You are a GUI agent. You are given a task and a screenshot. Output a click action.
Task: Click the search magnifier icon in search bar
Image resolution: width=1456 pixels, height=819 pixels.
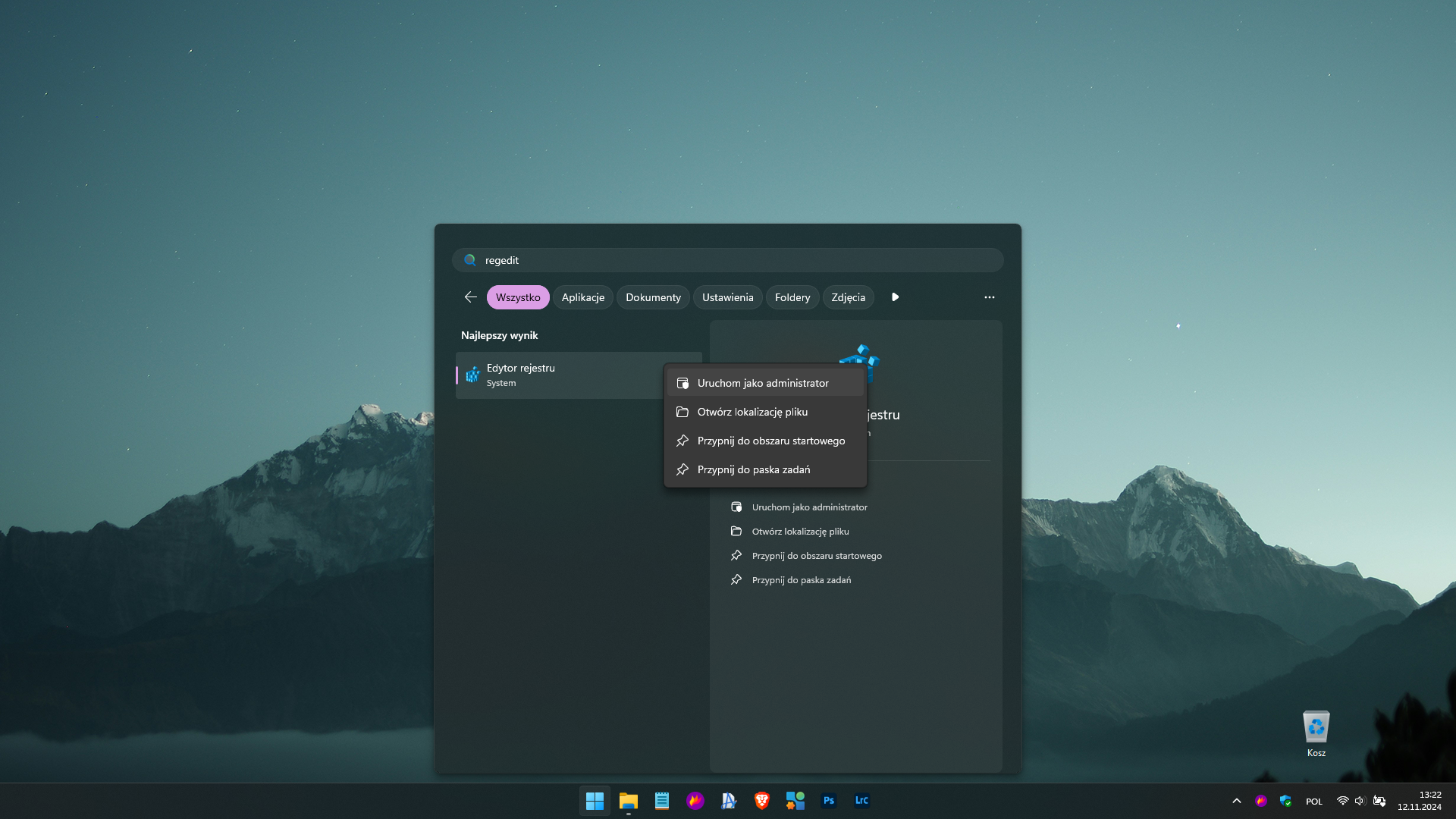coord(470,260)
